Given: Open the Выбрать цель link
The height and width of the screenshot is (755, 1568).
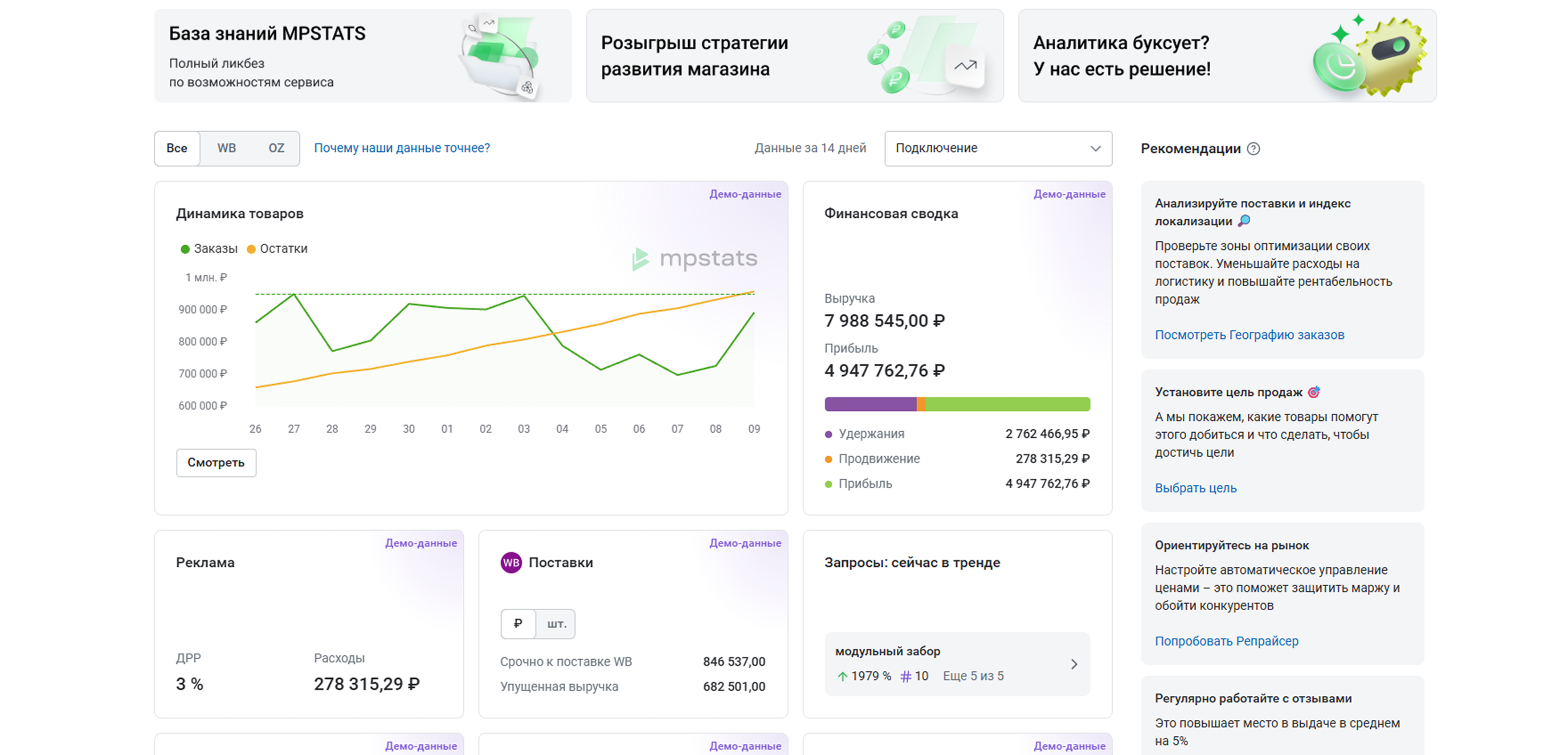Looking at the screenshot, I should pos(1196,488).
